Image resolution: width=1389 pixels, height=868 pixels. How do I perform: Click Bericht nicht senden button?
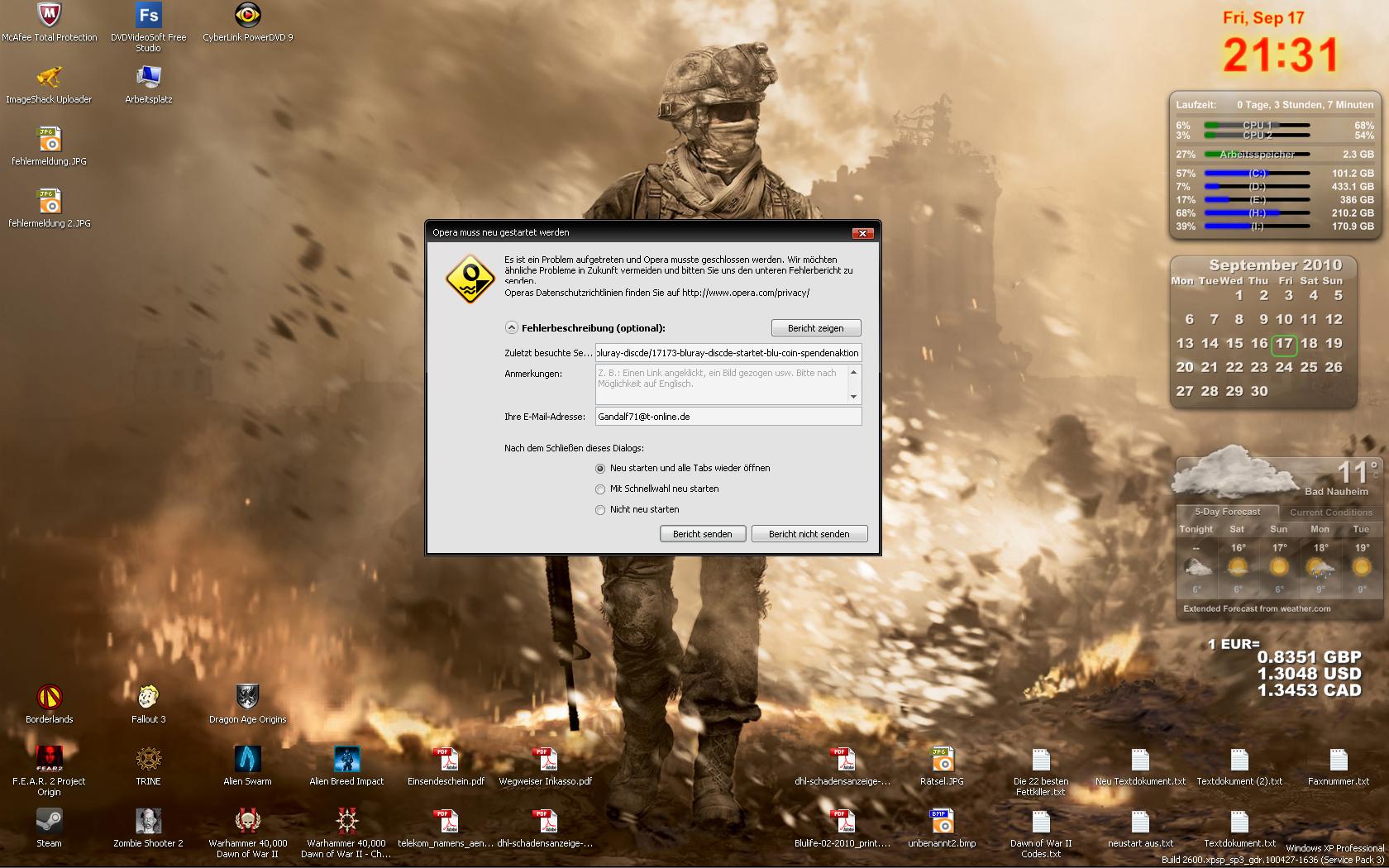click(x=809, y=534)
